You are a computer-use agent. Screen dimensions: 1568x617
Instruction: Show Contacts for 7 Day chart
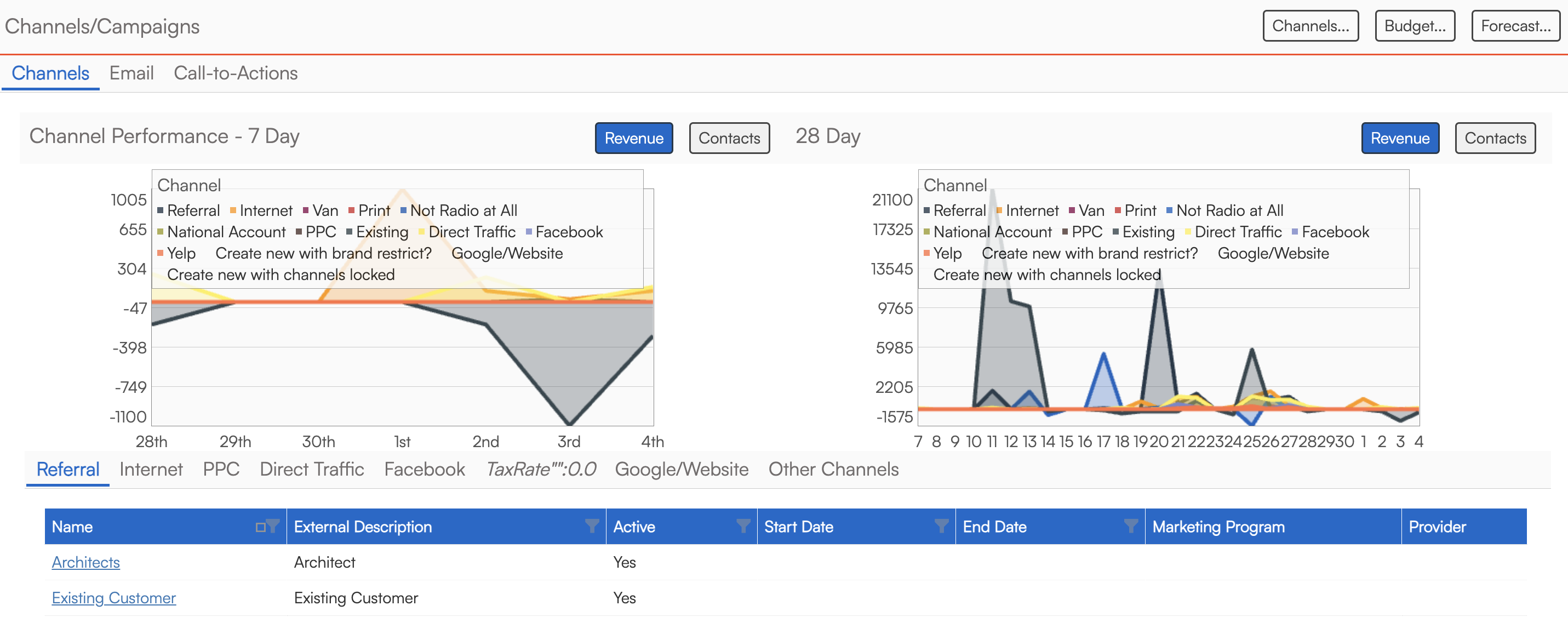pyautogui.click(x=729, y=138)
